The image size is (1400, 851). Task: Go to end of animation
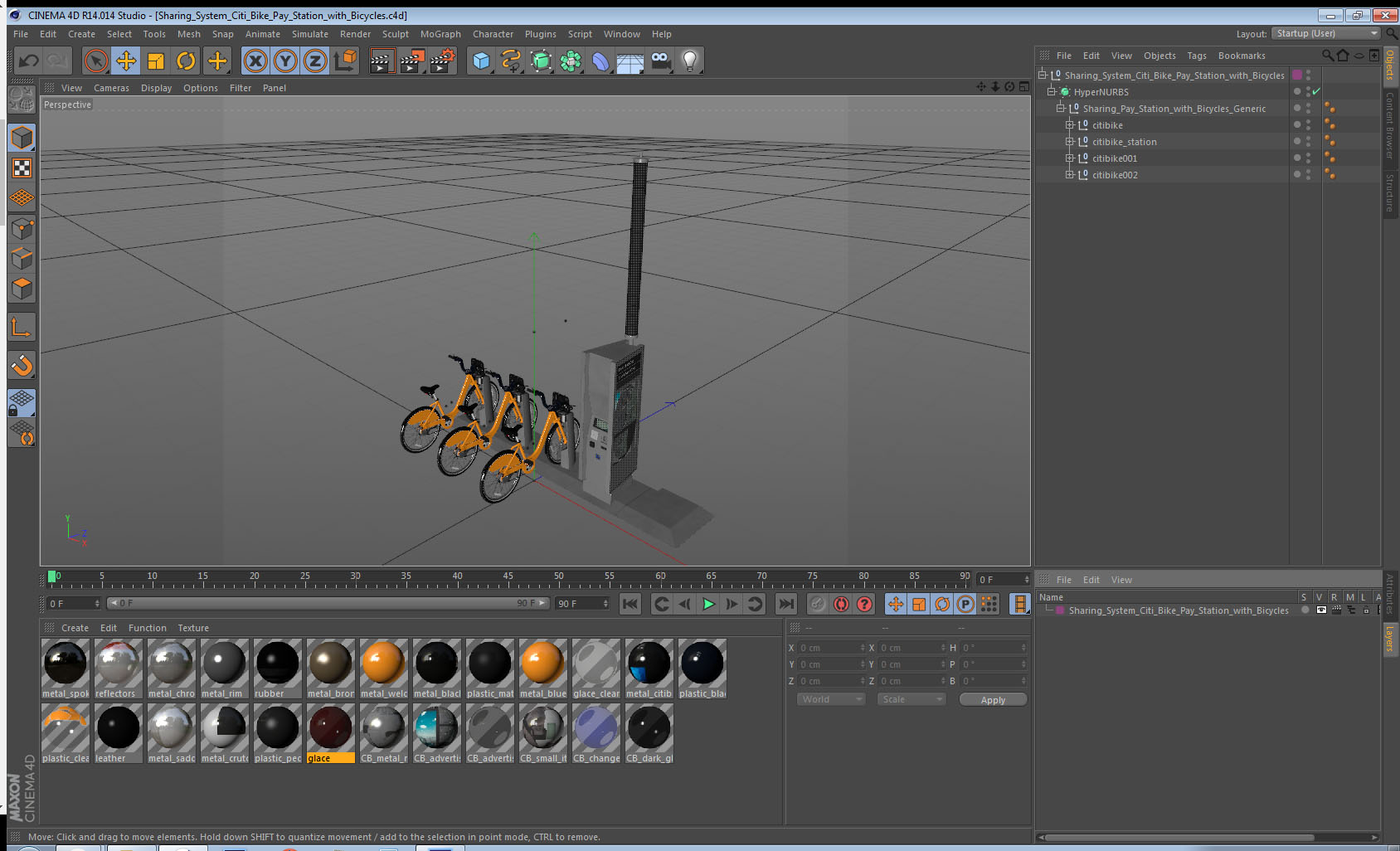pos(786,604)
